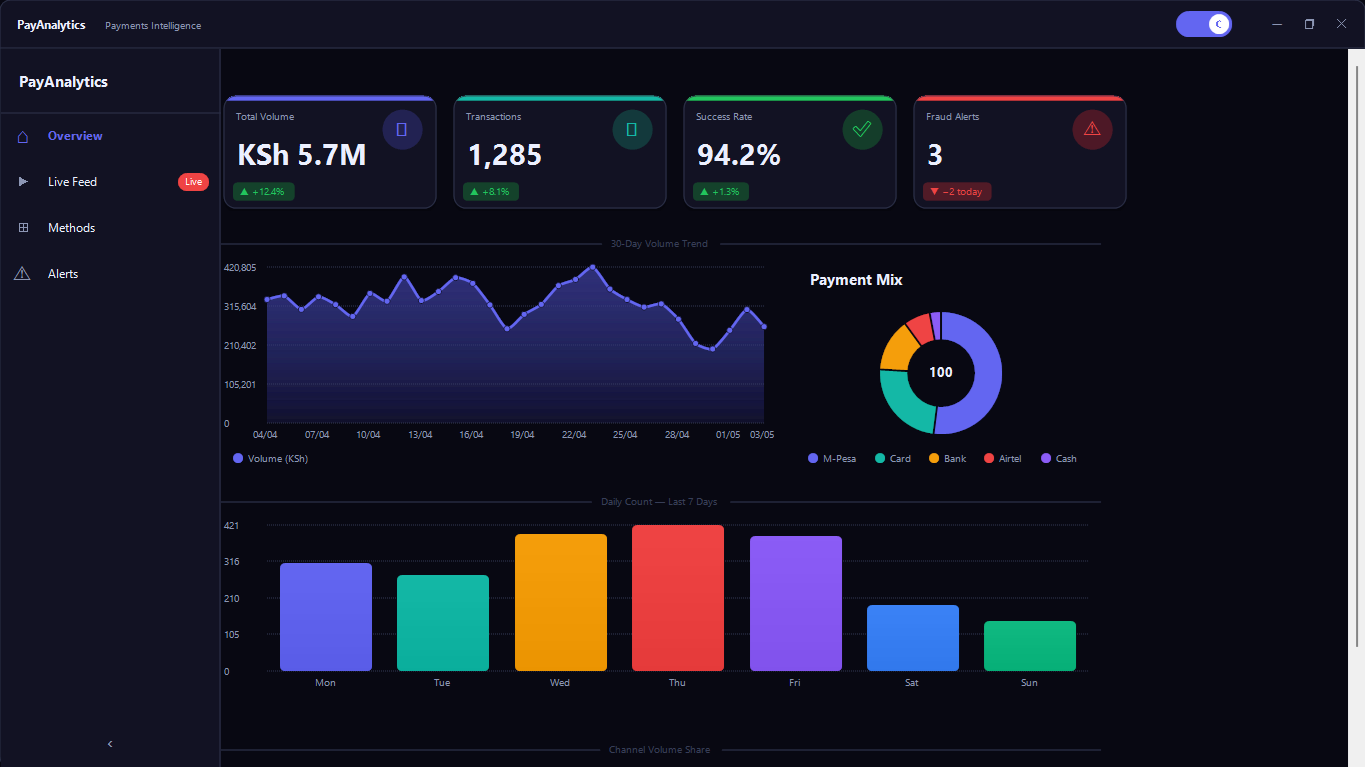This screenshot has width=1365, height=767.
Task: Click the red Live badge
Action: [x=193, y=182]
